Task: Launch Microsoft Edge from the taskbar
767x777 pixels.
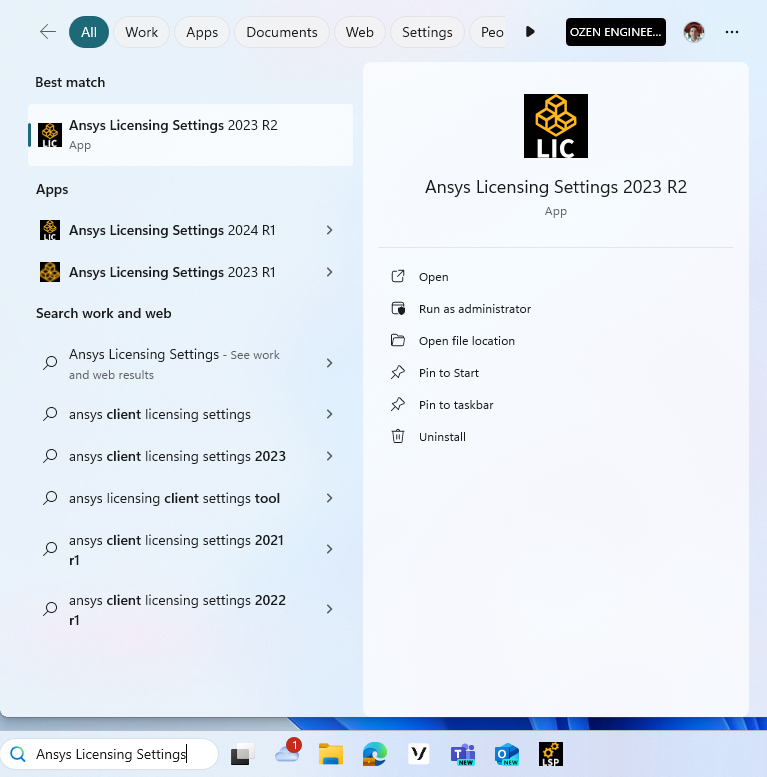Action: (x=374, y=754)
